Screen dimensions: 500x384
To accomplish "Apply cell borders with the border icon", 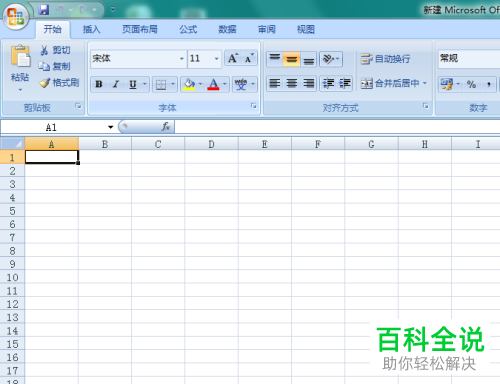I will [161, 84].
